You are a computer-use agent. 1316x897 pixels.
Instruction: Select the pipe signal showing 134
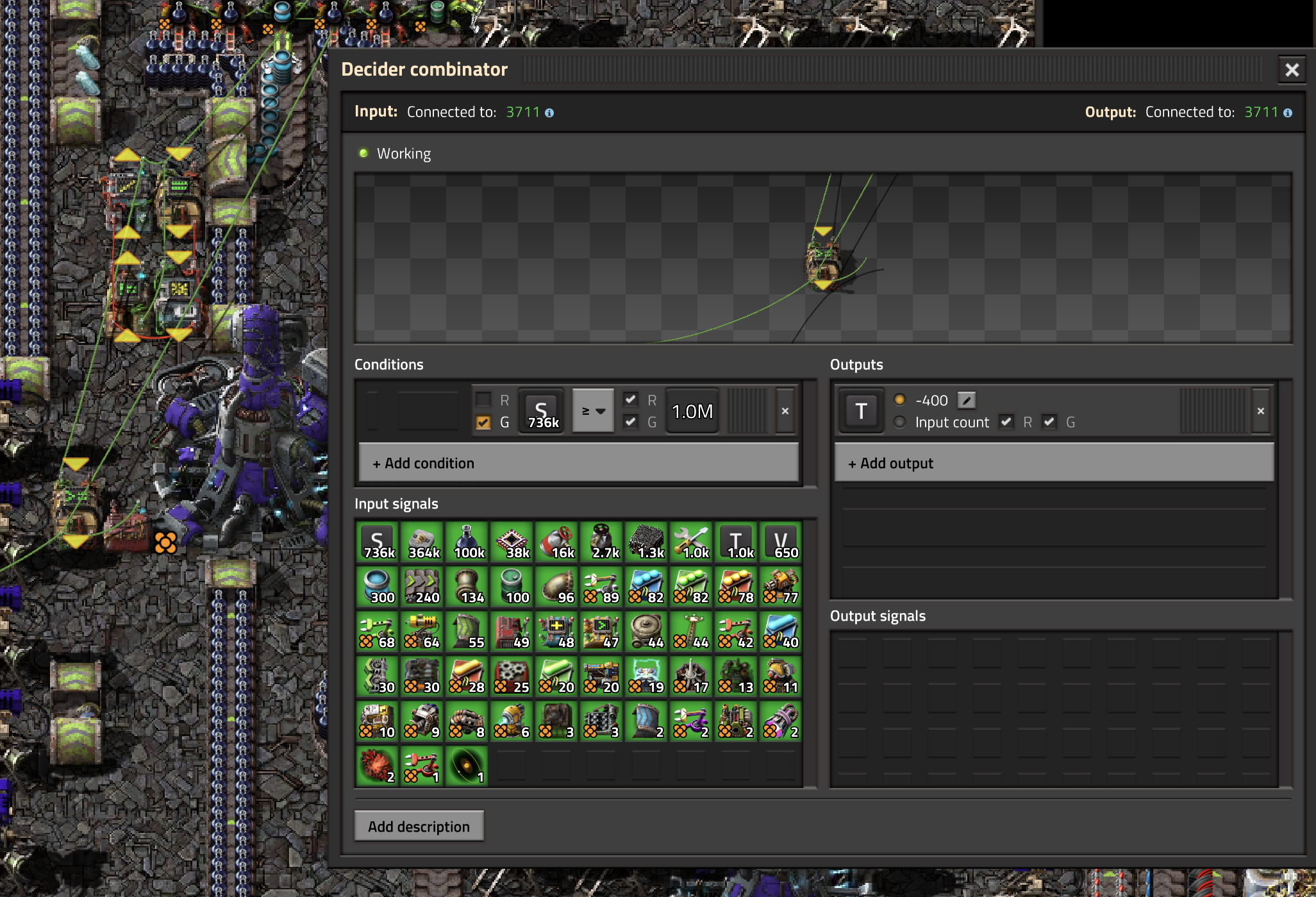click(467, 587)
